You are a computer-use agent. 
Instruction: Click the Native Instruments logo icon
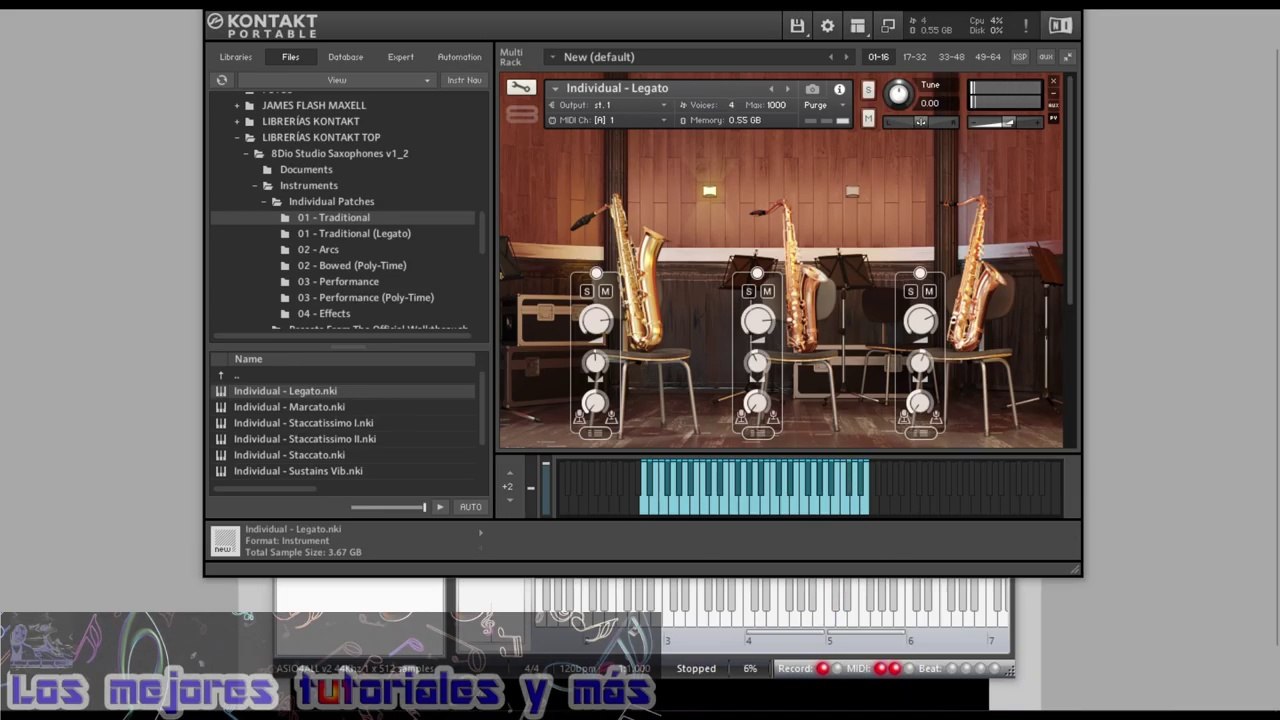coord(1060,26)
